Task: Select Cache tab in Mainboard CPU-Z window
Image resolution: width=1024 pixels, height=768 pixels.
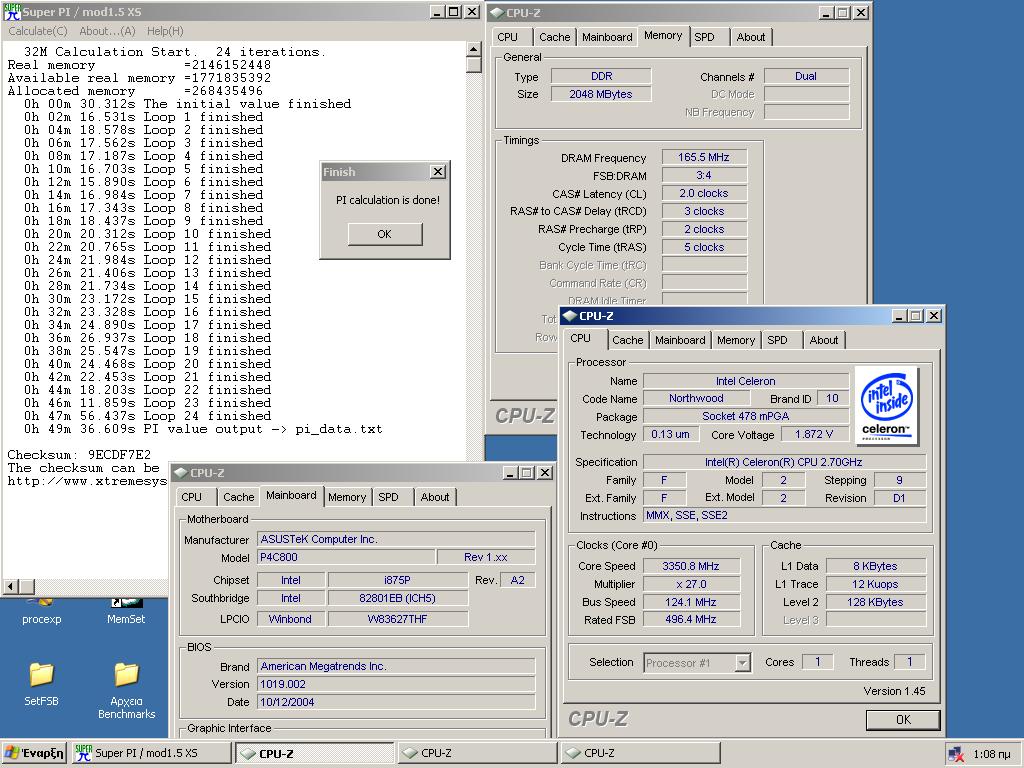Action: 238,497
